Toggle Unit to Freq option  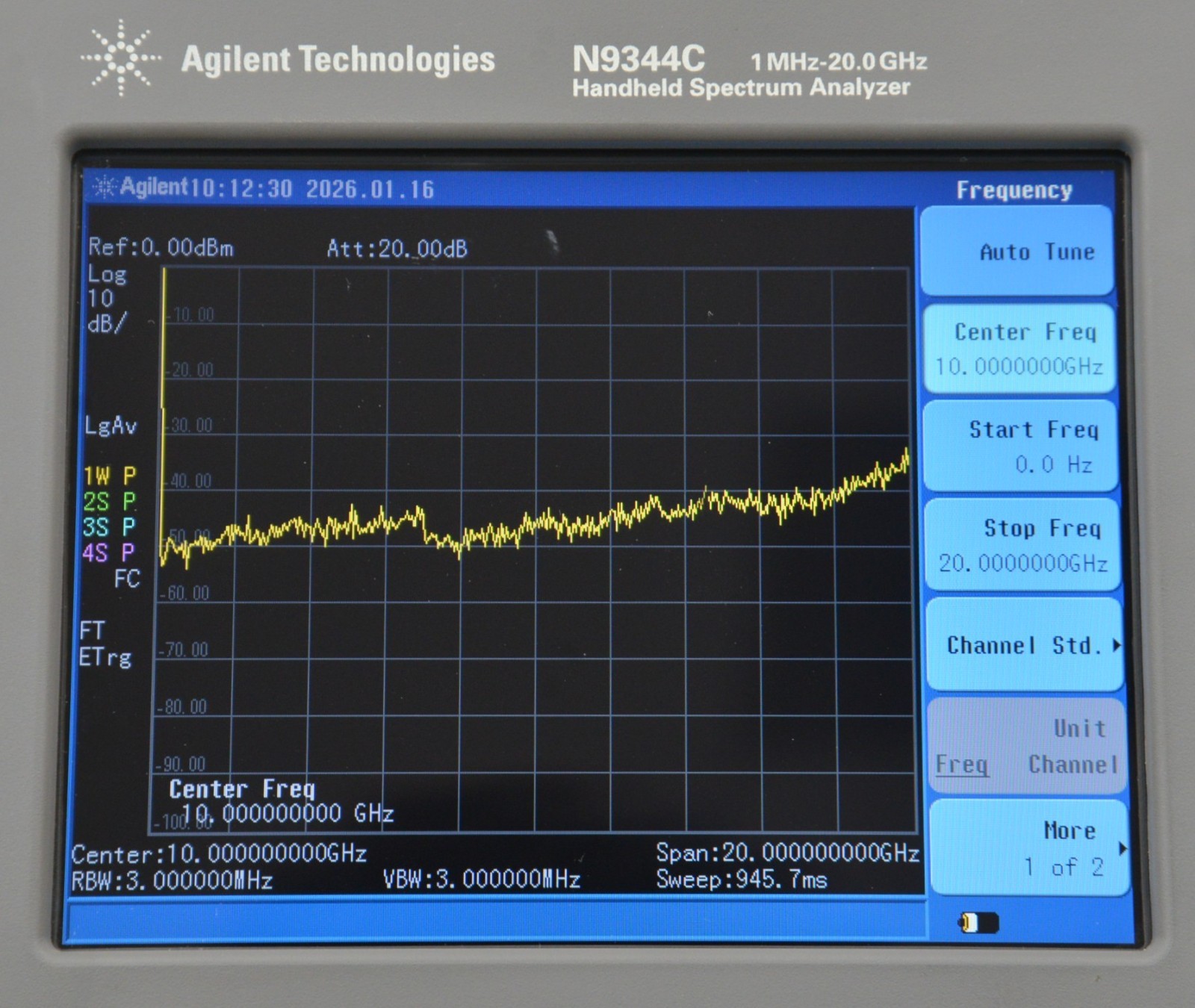coord(962,765)
